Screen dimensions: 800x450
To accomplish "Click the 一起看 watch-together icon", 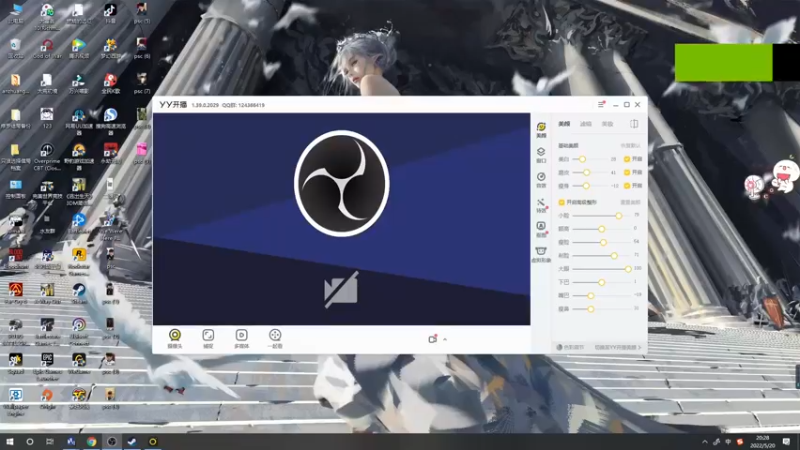I will click(x=275, y=338).
